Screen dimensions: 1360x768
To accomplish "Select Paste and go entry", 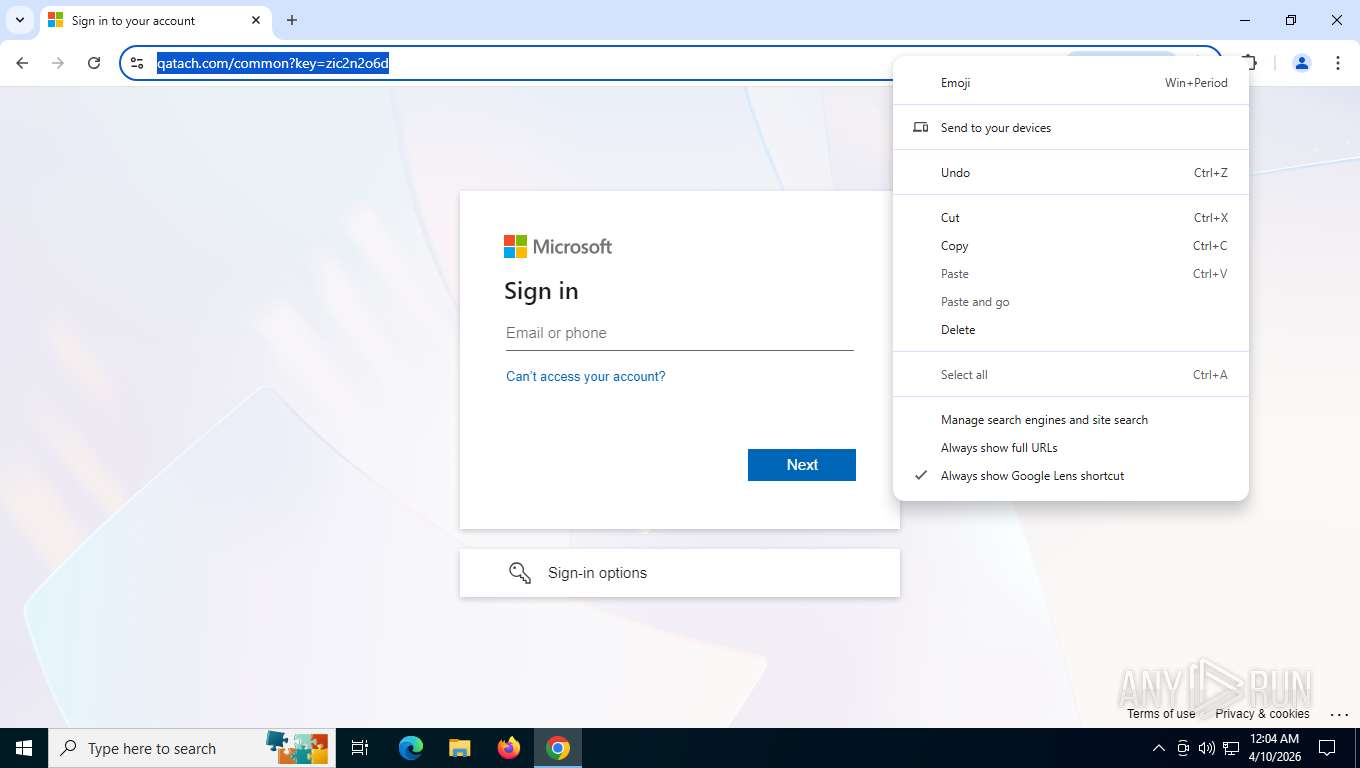I will pos(1070,302).
